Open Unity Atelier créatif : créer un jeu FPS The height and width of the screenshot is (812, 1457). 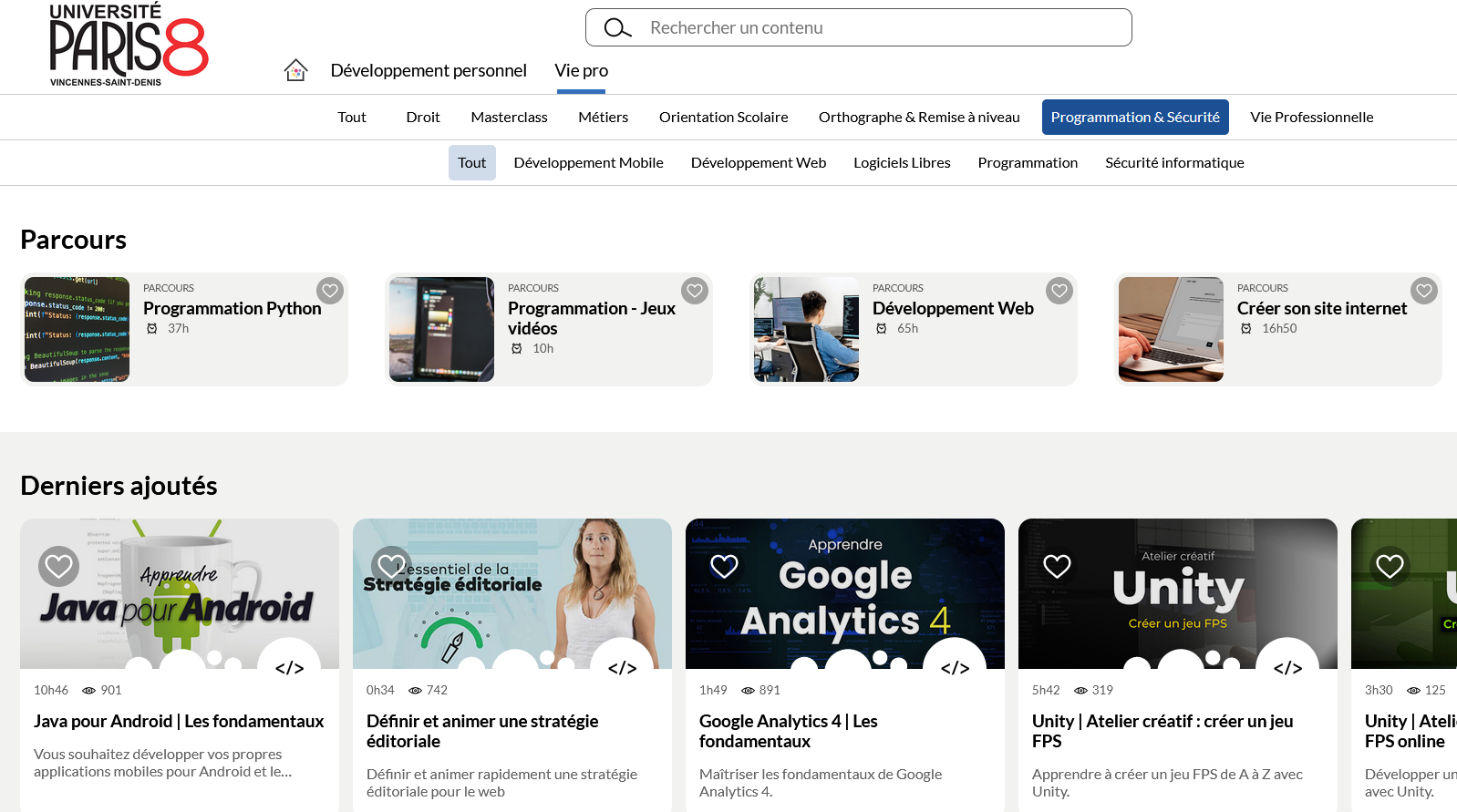1162,731
